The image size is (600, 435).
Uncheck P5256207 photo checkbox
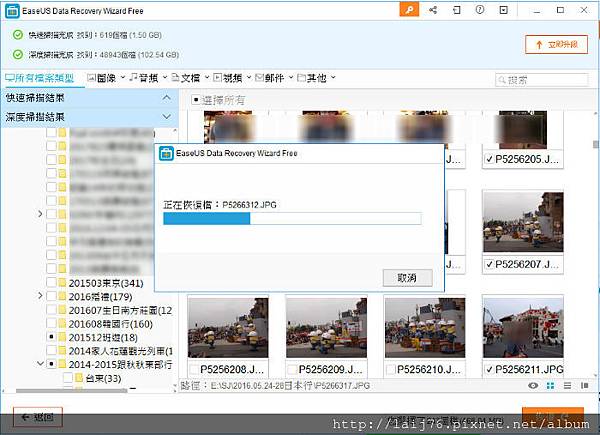tap(489, 264)
